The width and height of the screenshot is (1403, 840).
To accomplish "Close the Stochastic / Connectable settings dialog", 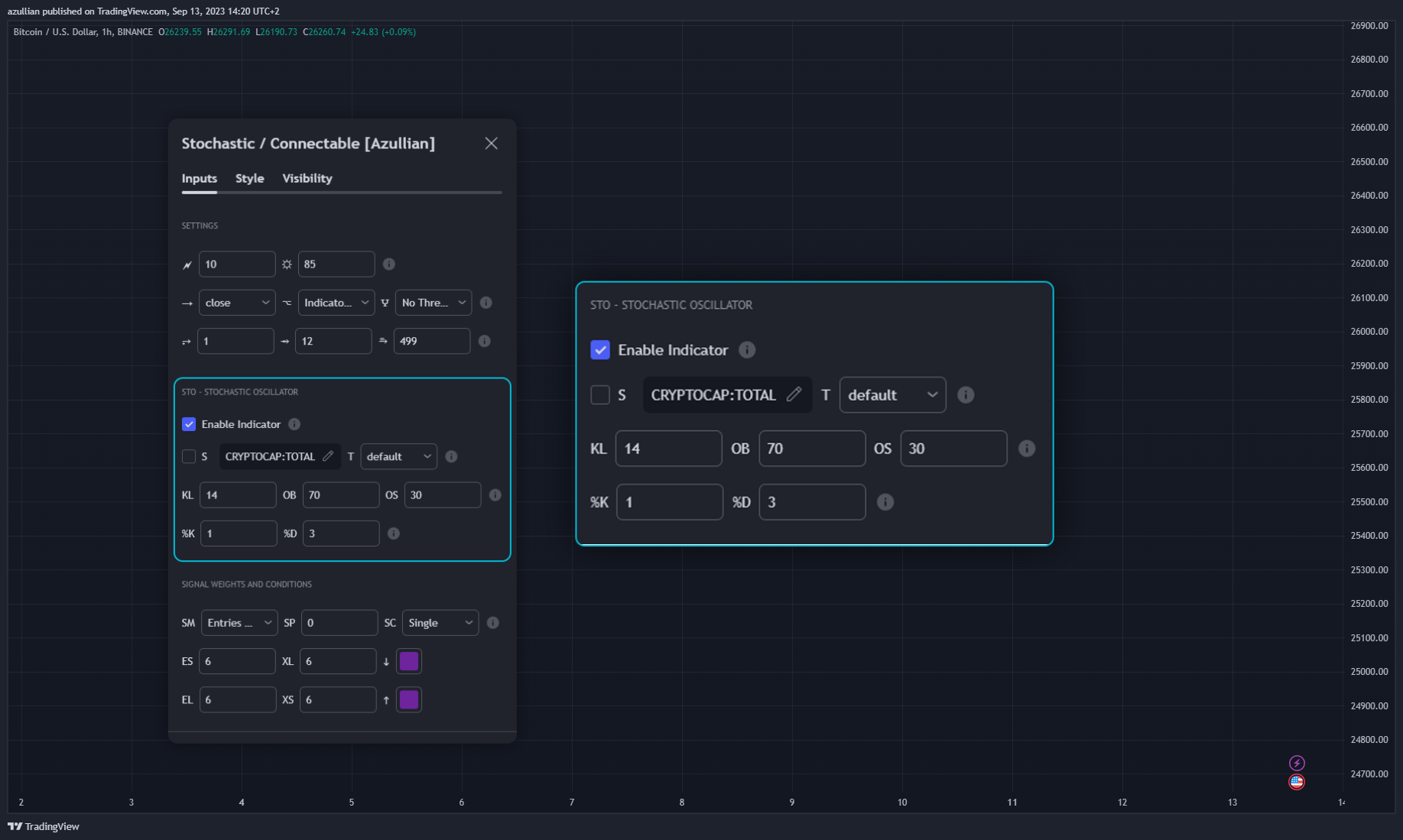I will [x=491, y=144].
